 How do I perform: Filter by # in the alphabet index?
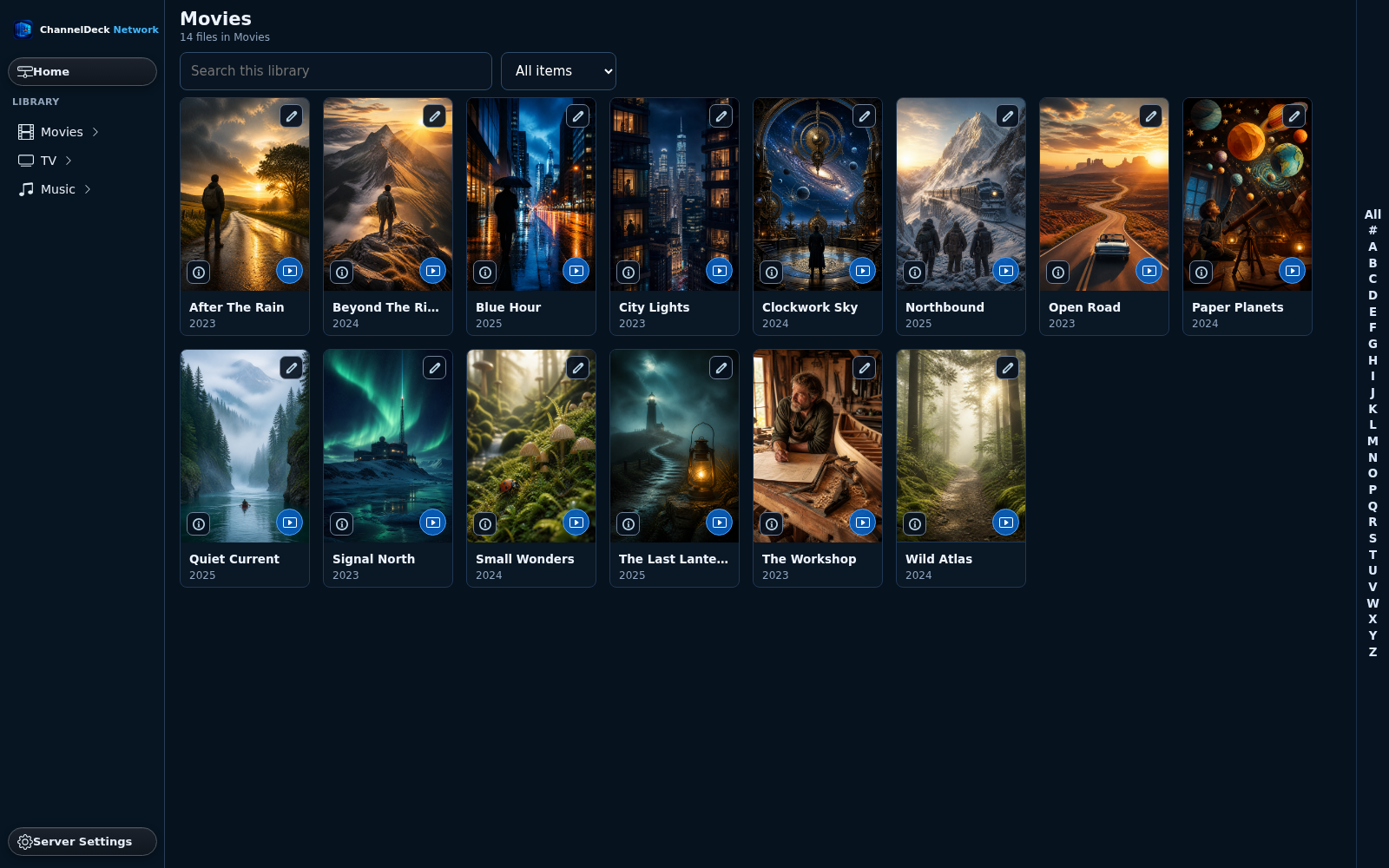1373,230
